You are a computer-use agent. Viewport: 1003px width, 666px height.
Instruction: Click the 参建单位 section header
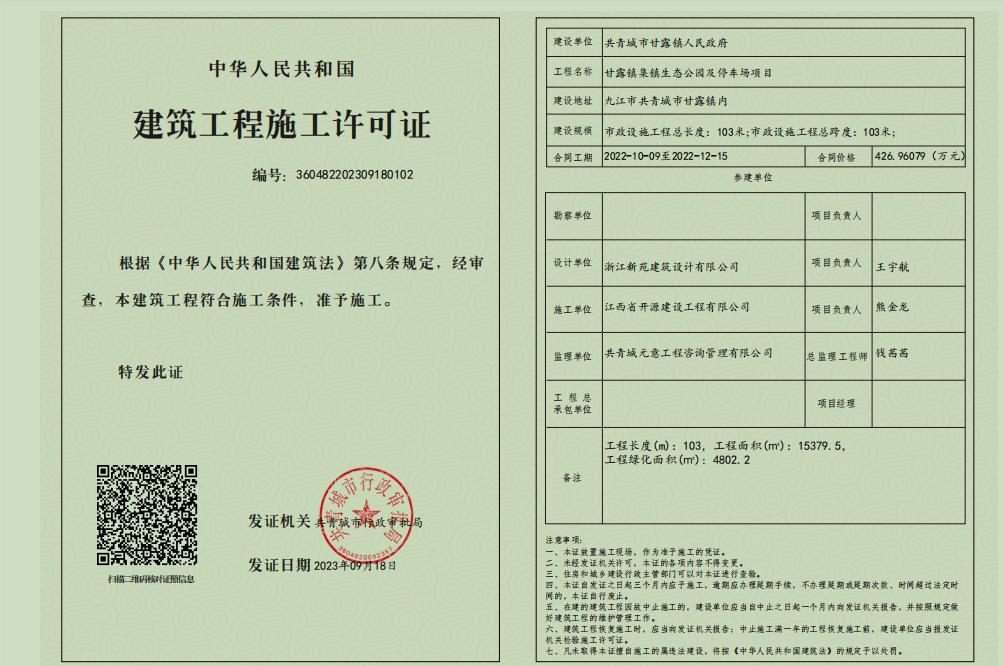pos(754,177)
